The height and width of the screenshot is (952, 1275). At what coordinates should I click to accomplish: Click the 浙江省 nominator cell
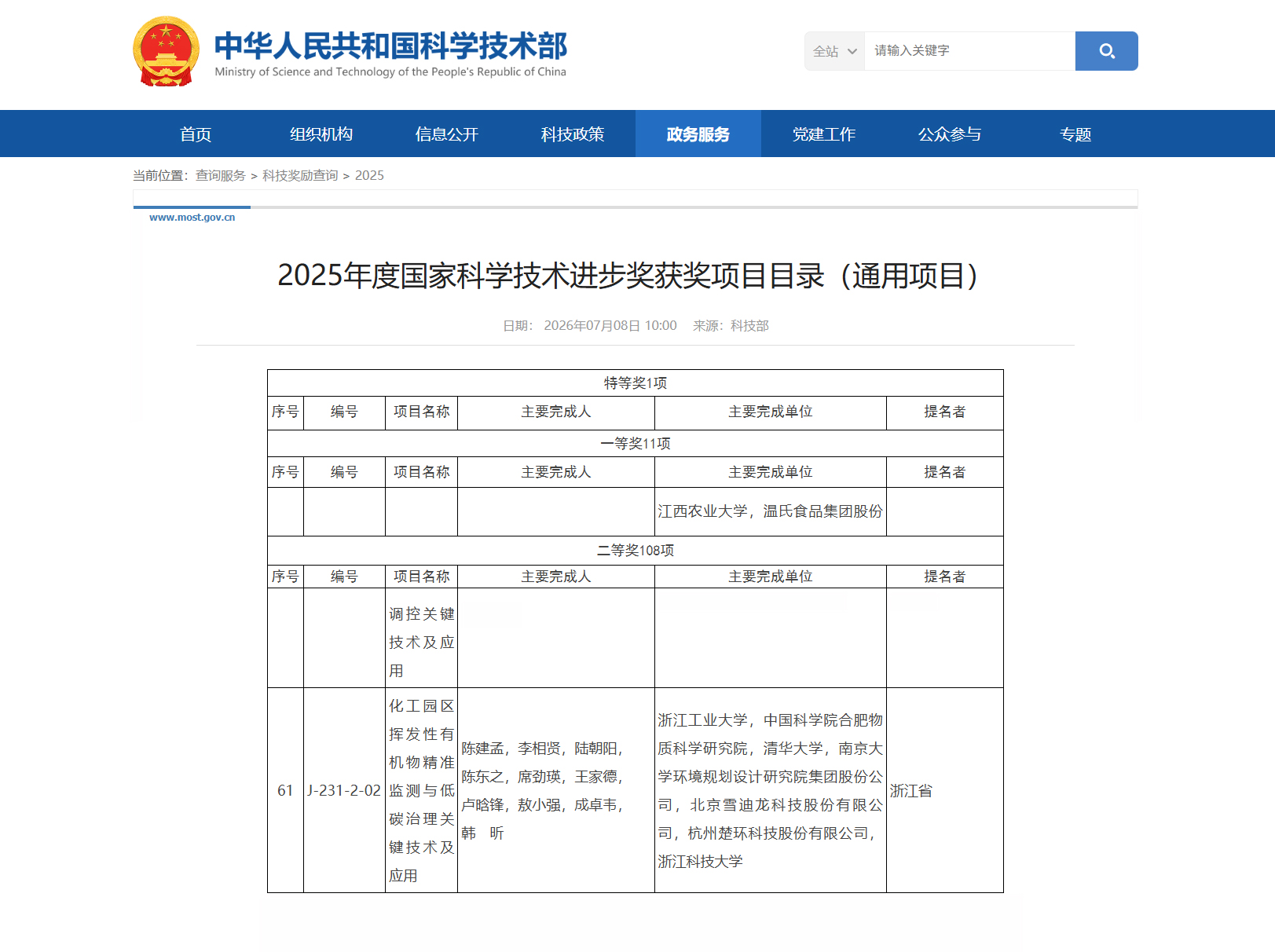pyautogui.click(x=945, y=790)
